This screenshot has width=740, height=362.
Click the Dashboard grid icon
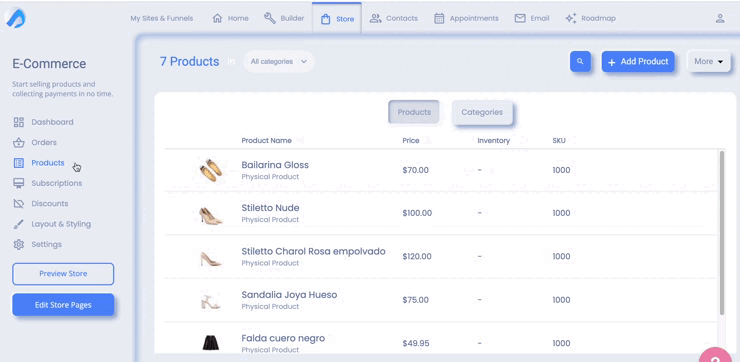pos(18,122)
